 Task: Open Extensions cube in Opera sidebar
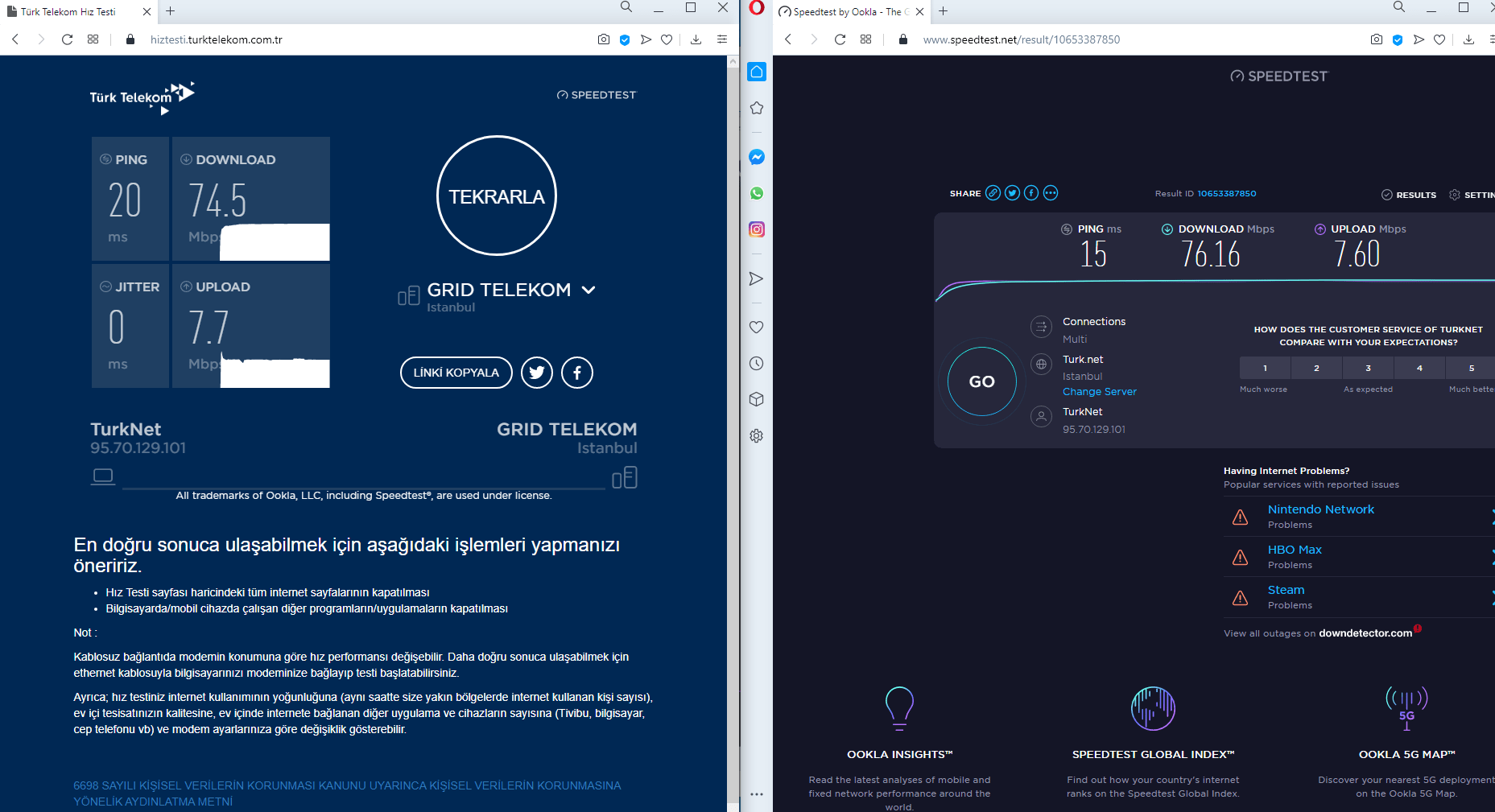tap(757, 399)
